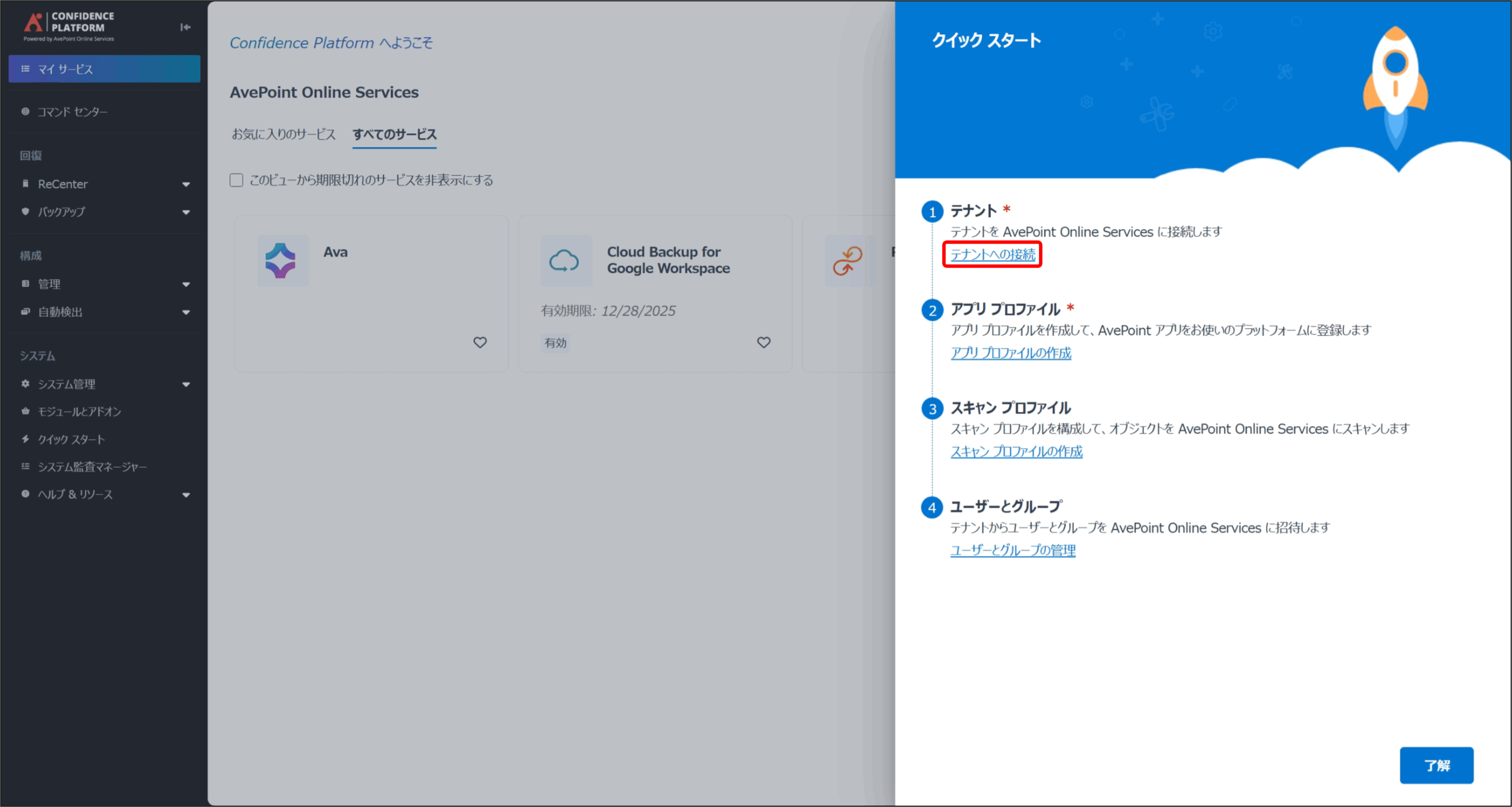Viewport: 1512px width, 807px height.
Task: Favorite Cloud Backup for Google Workspace heart
Action: tap(764, 342)
